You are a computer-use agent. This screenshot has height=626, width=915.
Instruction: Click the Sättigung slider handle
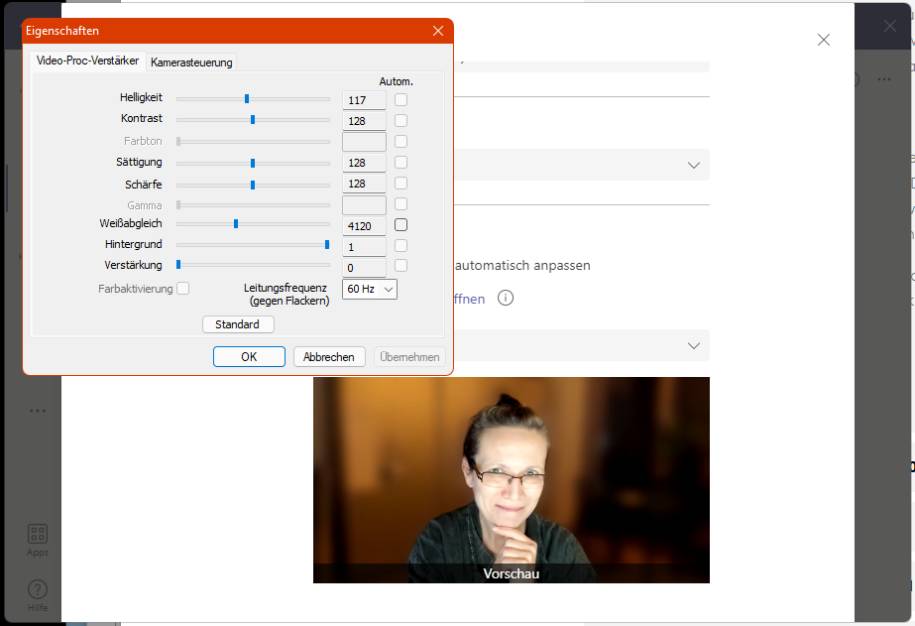tap(253, 163)
